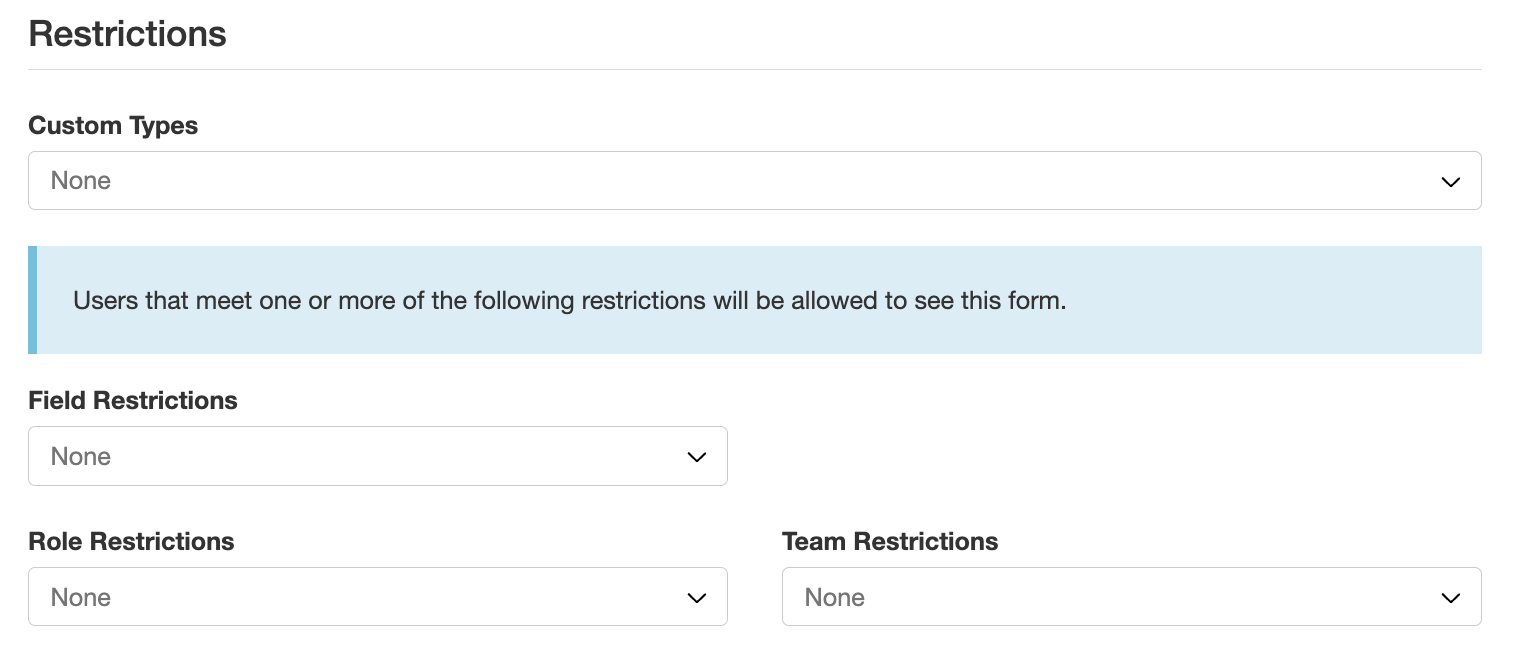The width and height of the screenshot is (1516, 656).
Task: Click the blue info banner message
Action: click(570, 301)
